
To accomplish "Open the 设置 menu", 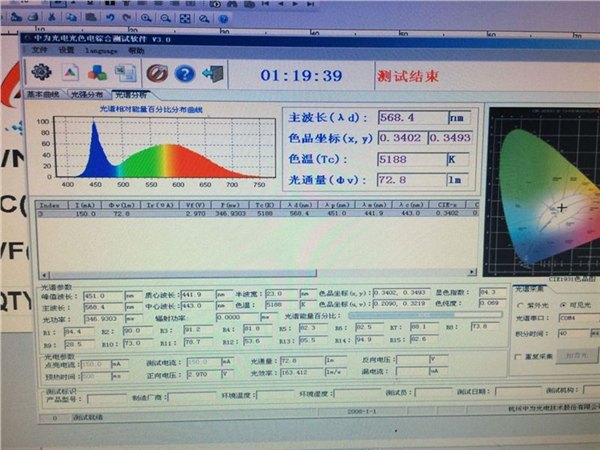I will point(66,50).
